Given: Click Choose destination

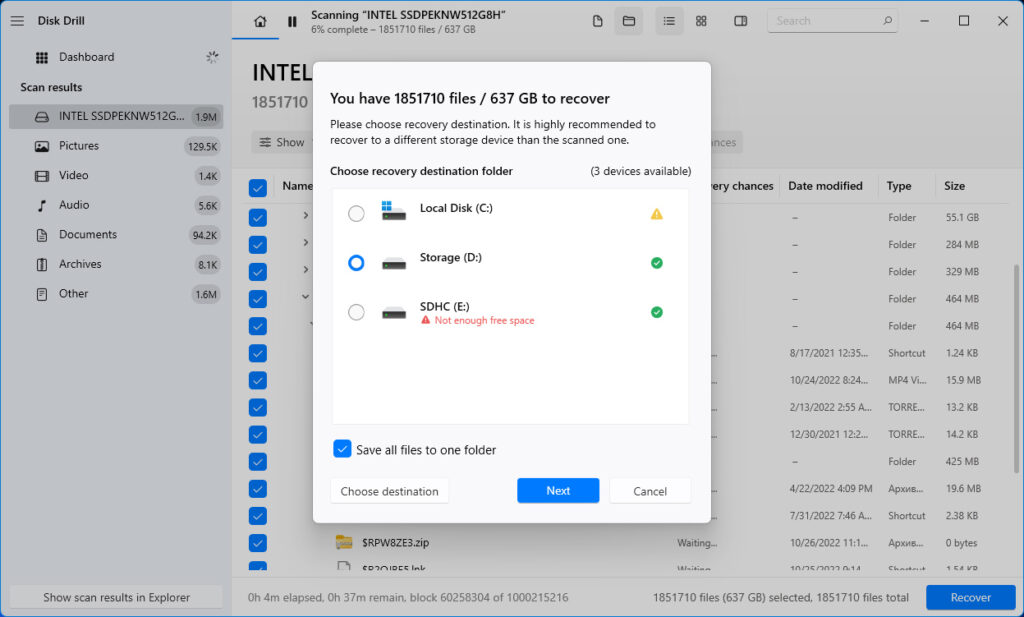Looking at the screenshot, I should (x=389, y=490).
